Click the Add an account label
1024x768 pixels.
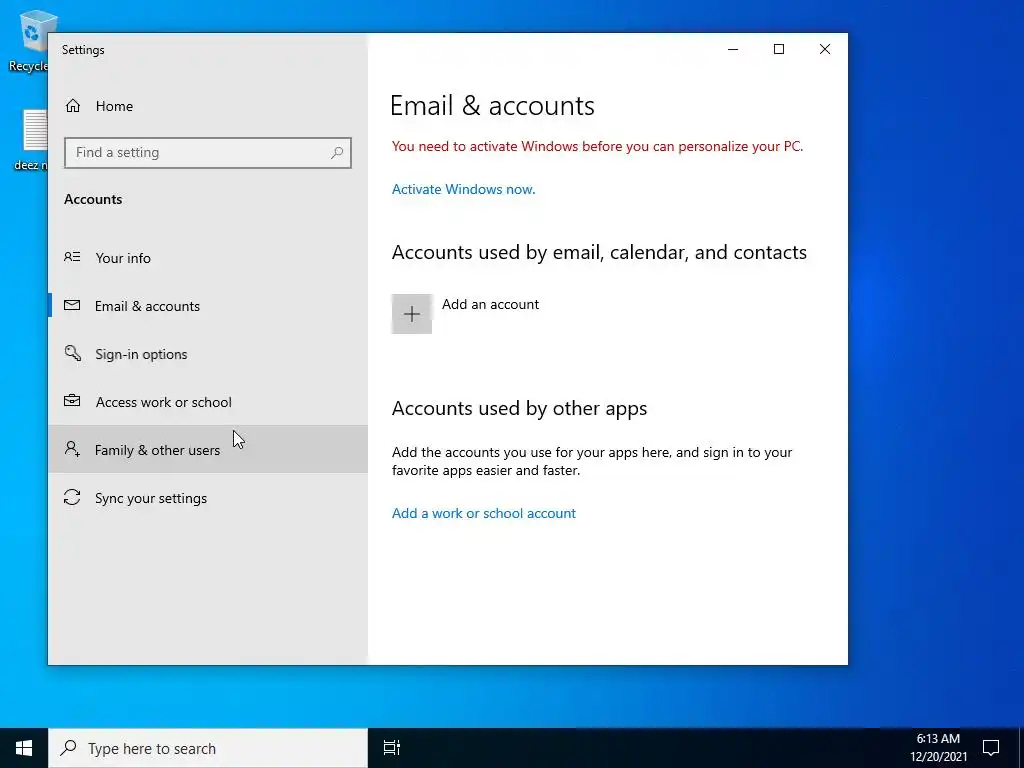[490, 304]
